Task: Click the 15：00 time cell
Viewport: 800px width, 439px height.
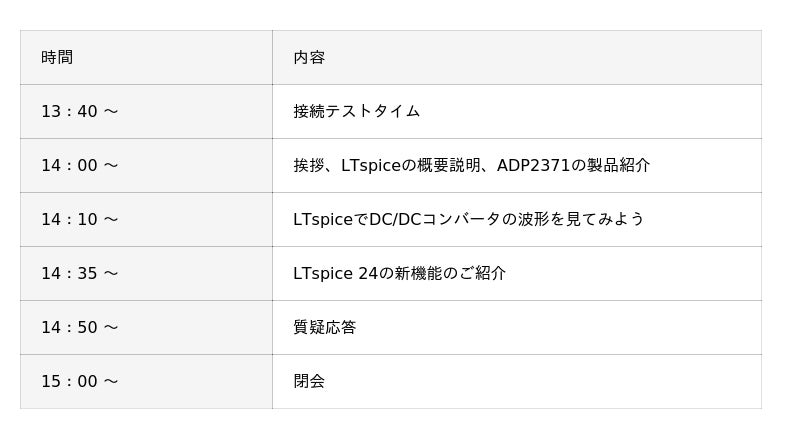Action: (x=79, y=381)
